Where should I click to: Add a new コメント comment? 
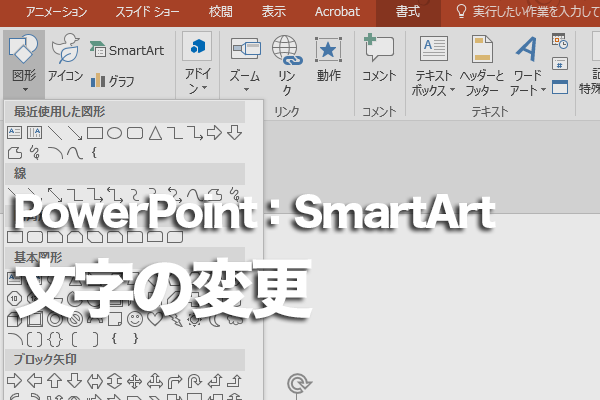[379, 57]
